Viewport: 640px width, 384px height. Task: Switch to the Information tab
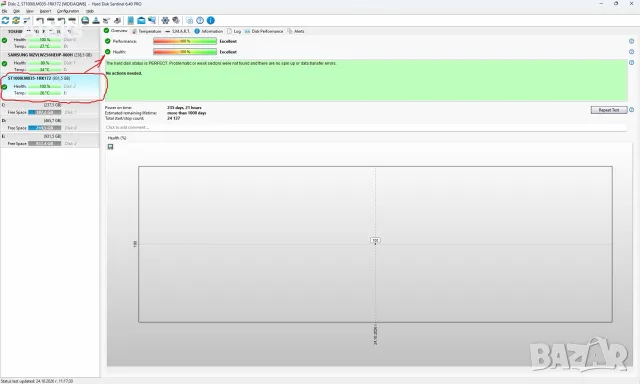[x=209, y=31]
